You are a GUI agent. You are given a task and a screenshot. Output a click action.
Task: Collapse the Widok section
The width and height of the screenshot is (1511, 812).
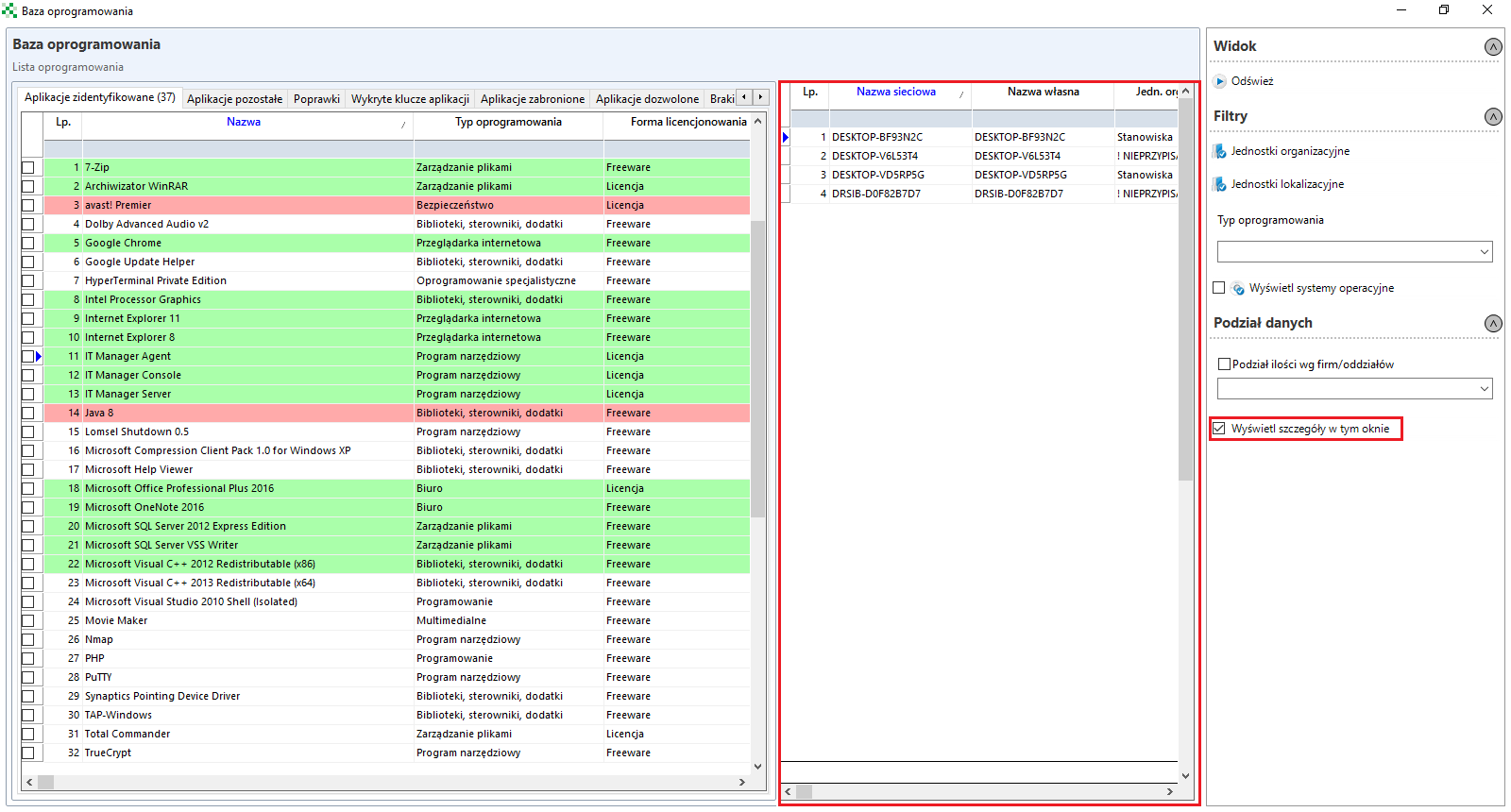(1493, 46)
